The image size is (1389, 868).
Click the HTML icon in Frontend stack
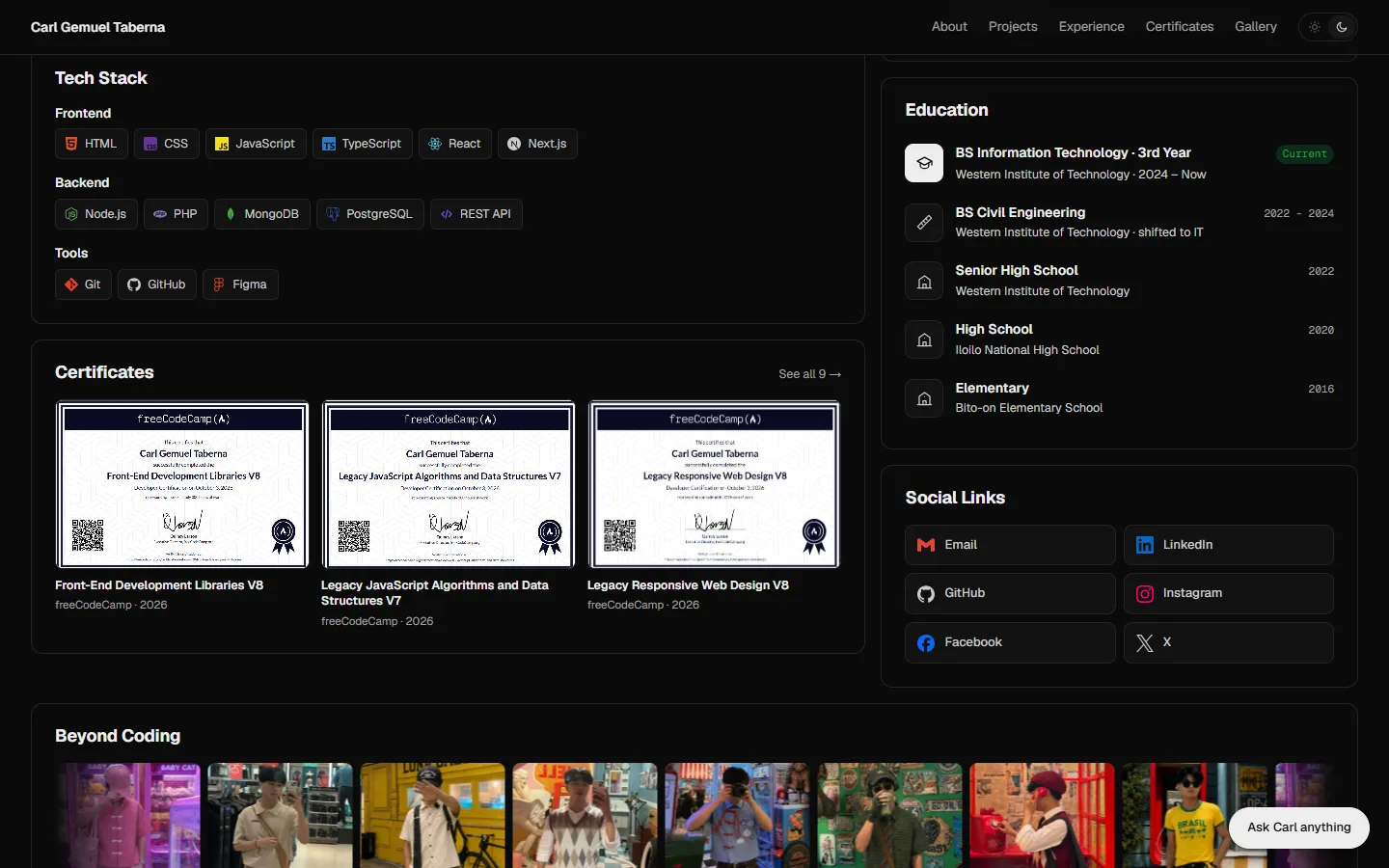pos(71,144)
